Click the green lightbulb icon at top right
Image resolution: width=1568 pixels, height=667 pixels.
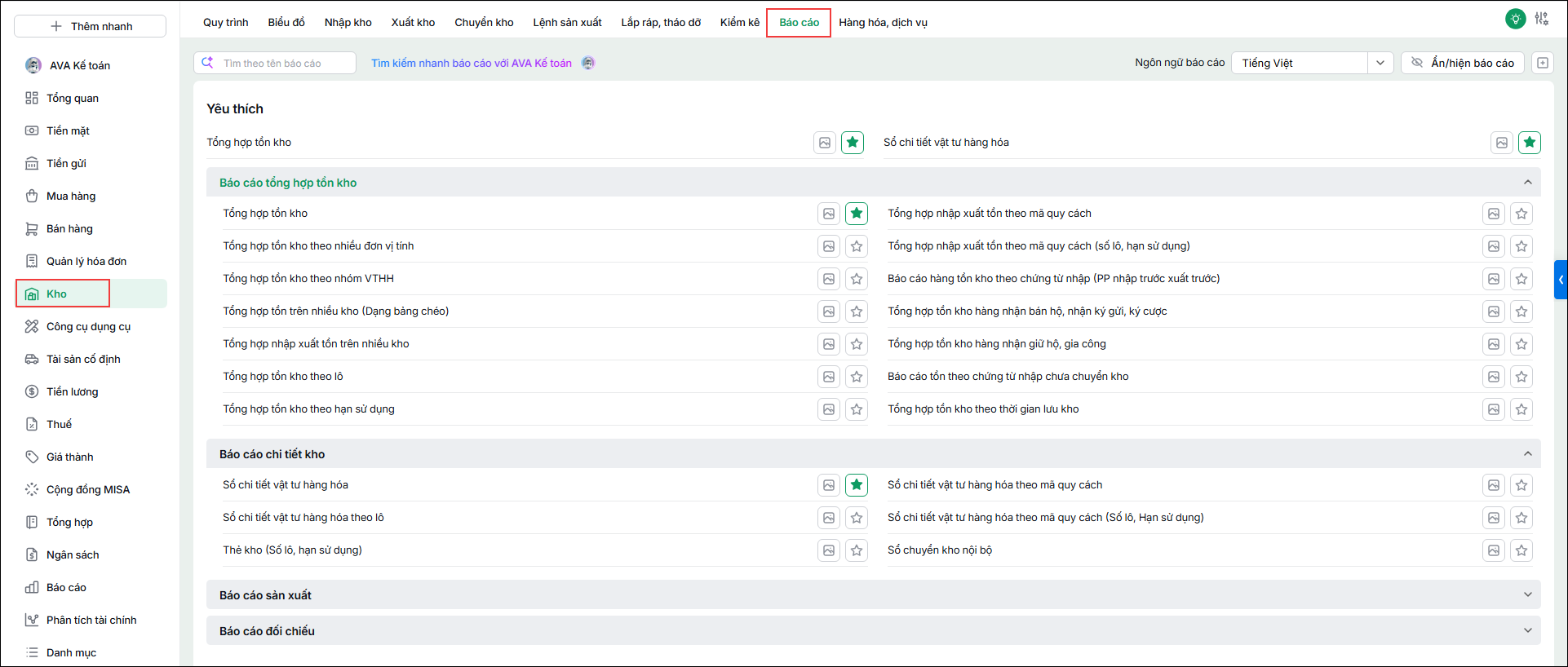1515,19
